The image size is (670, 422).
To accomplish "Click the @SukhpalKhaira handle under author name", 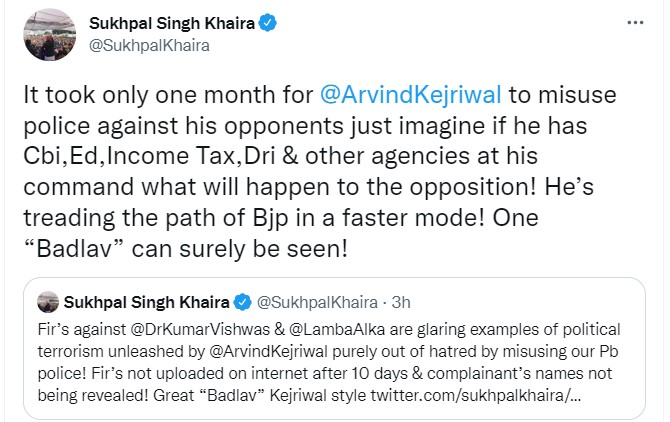I will (149, 45).
